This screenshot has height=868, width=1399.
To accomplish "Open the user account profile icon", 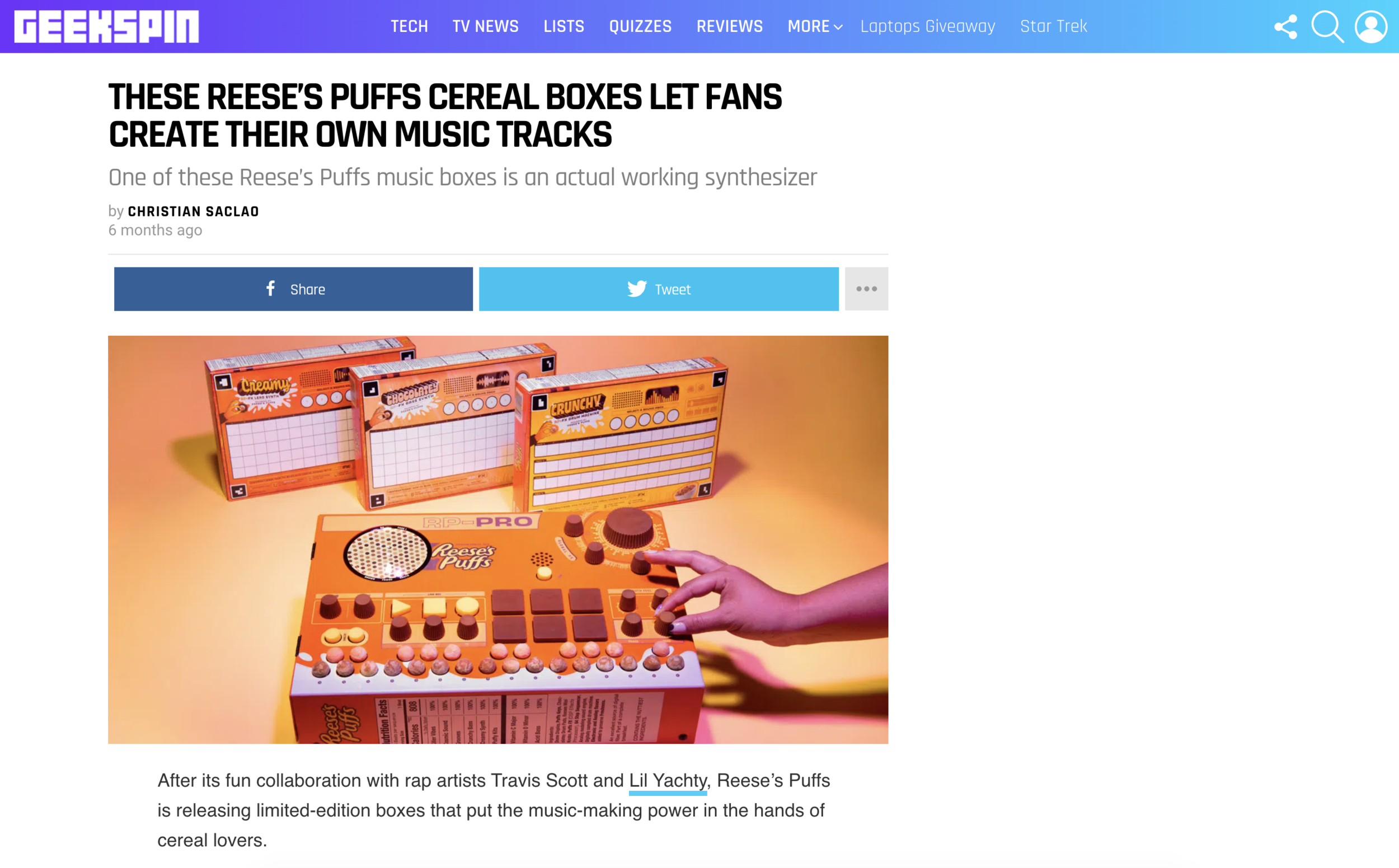I will (1371, 26).
